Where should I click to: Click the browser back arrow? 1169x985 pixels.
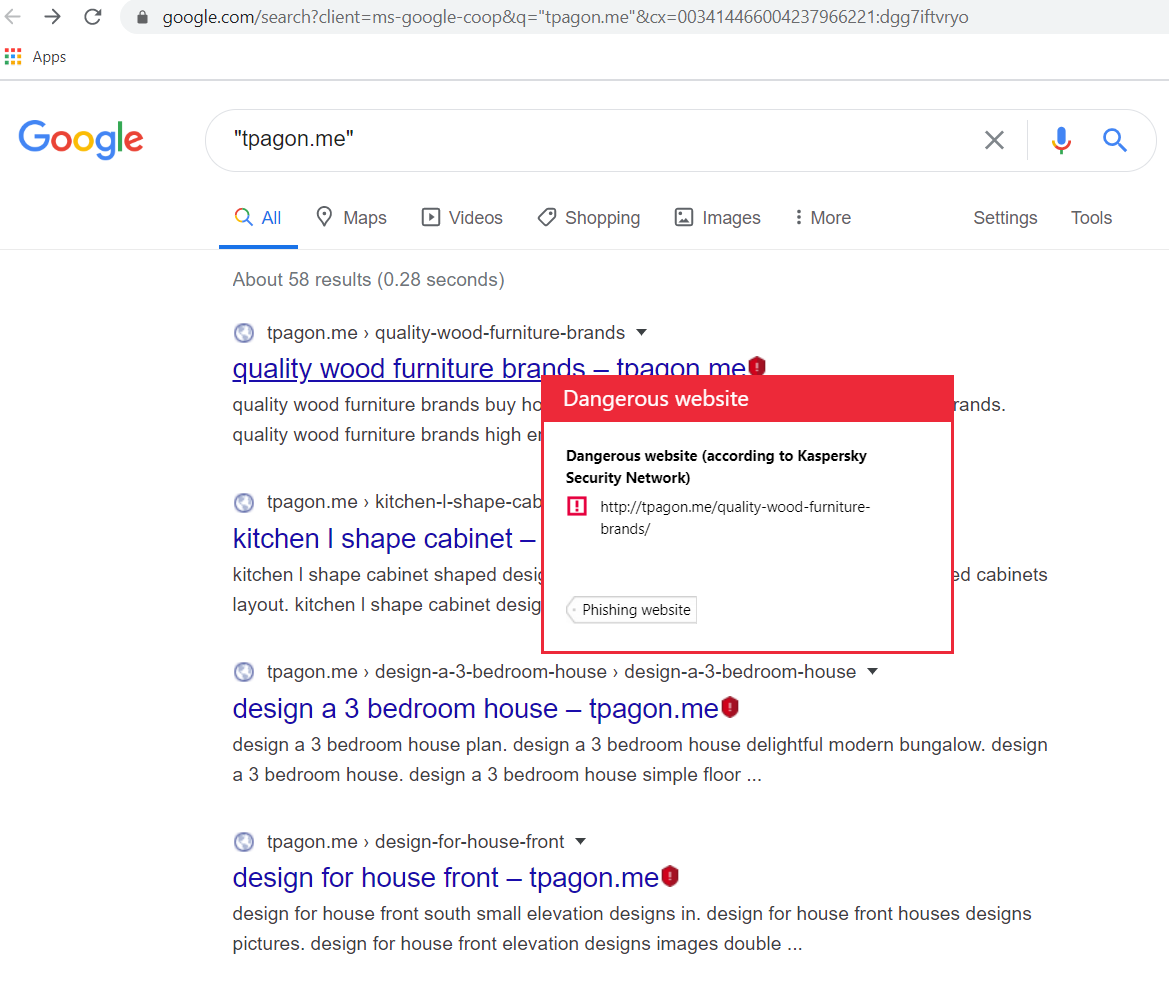click(x=13, y=16)
